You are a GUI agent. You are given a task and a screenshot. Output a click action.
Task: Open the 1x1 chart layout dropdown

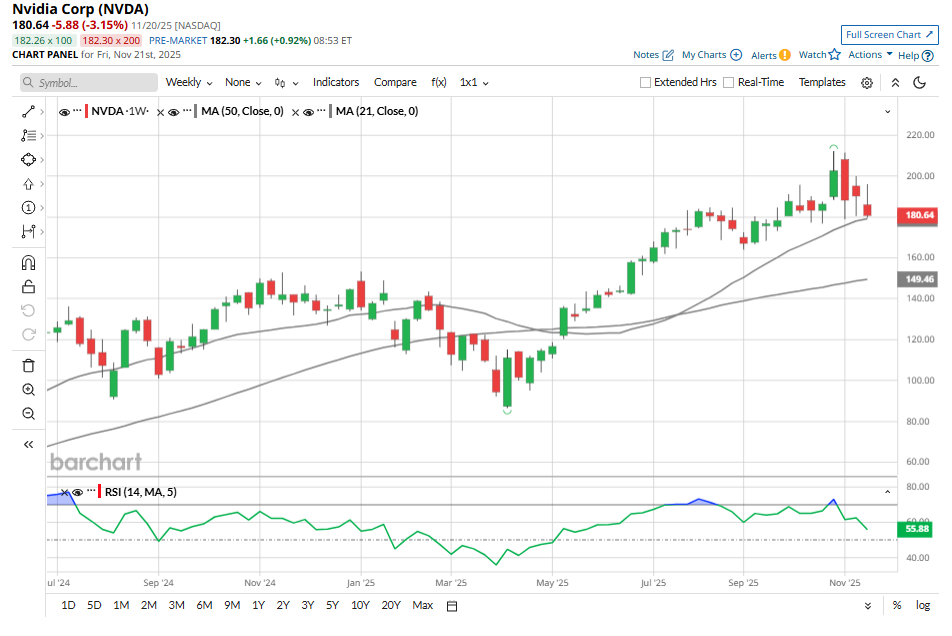point(474,83)
